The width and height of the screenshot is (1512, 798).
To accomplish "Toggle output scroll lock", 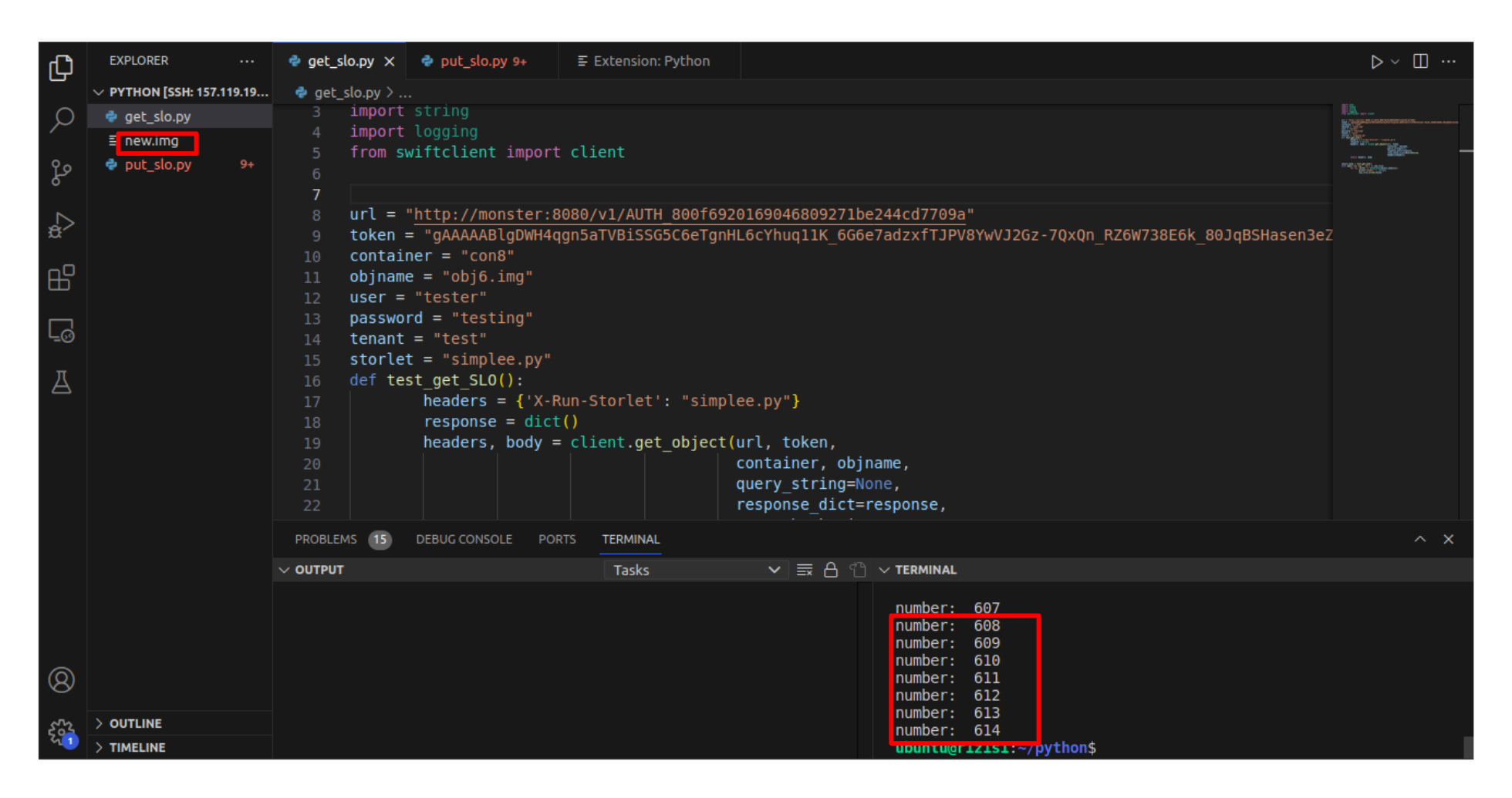I will [831, 570].
